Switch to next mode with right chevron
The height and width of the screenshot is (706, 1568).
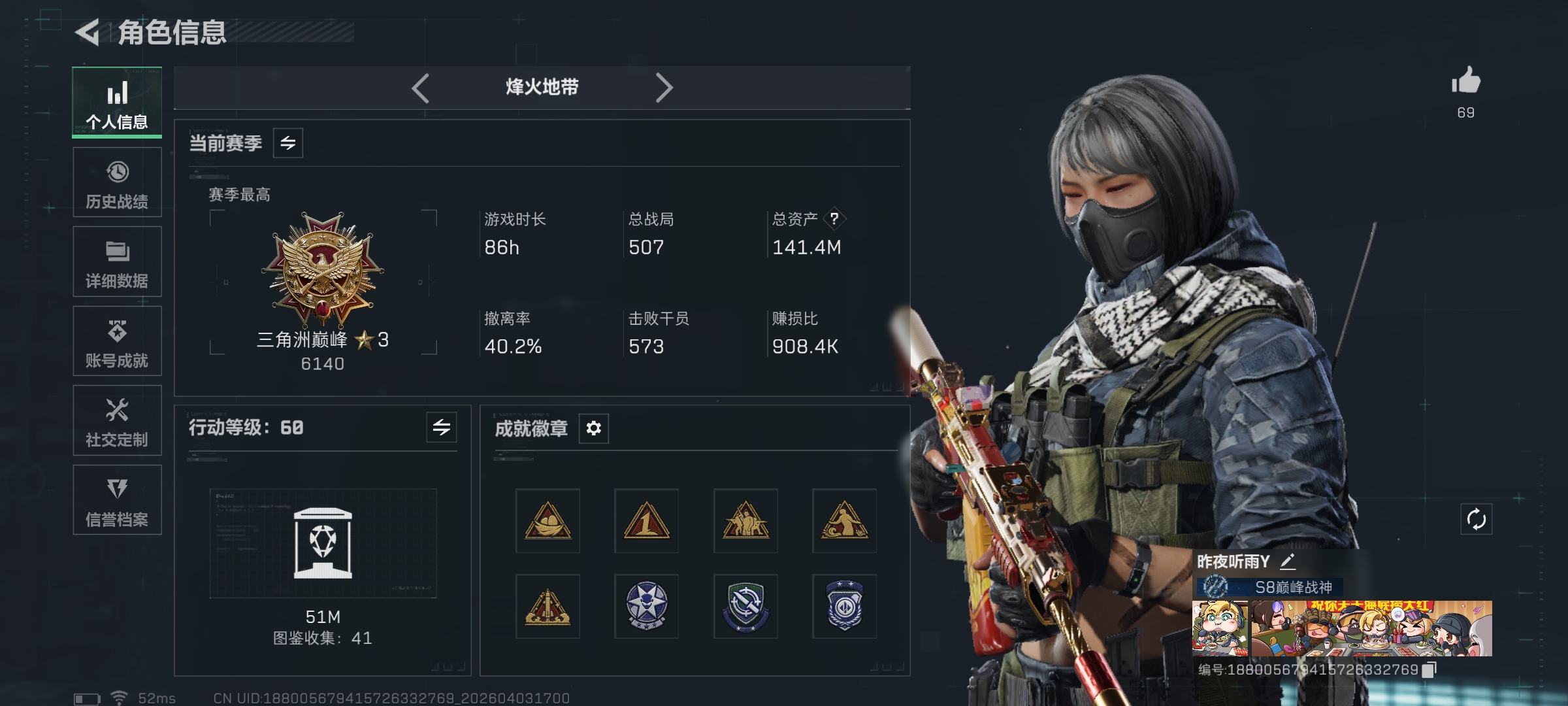pyautogui.click(x=664, y=88)
